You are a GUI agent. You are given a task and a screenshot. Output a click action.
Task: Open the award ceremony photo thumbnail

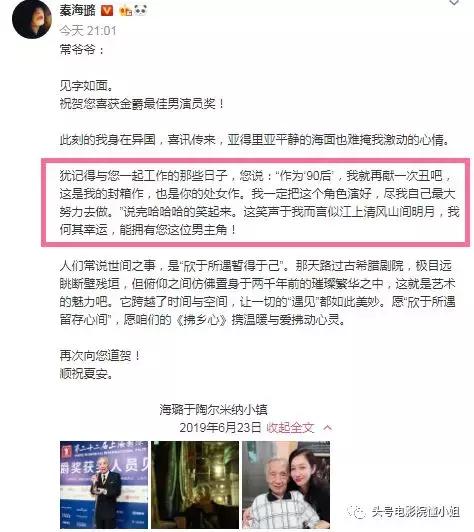point(104,484)
